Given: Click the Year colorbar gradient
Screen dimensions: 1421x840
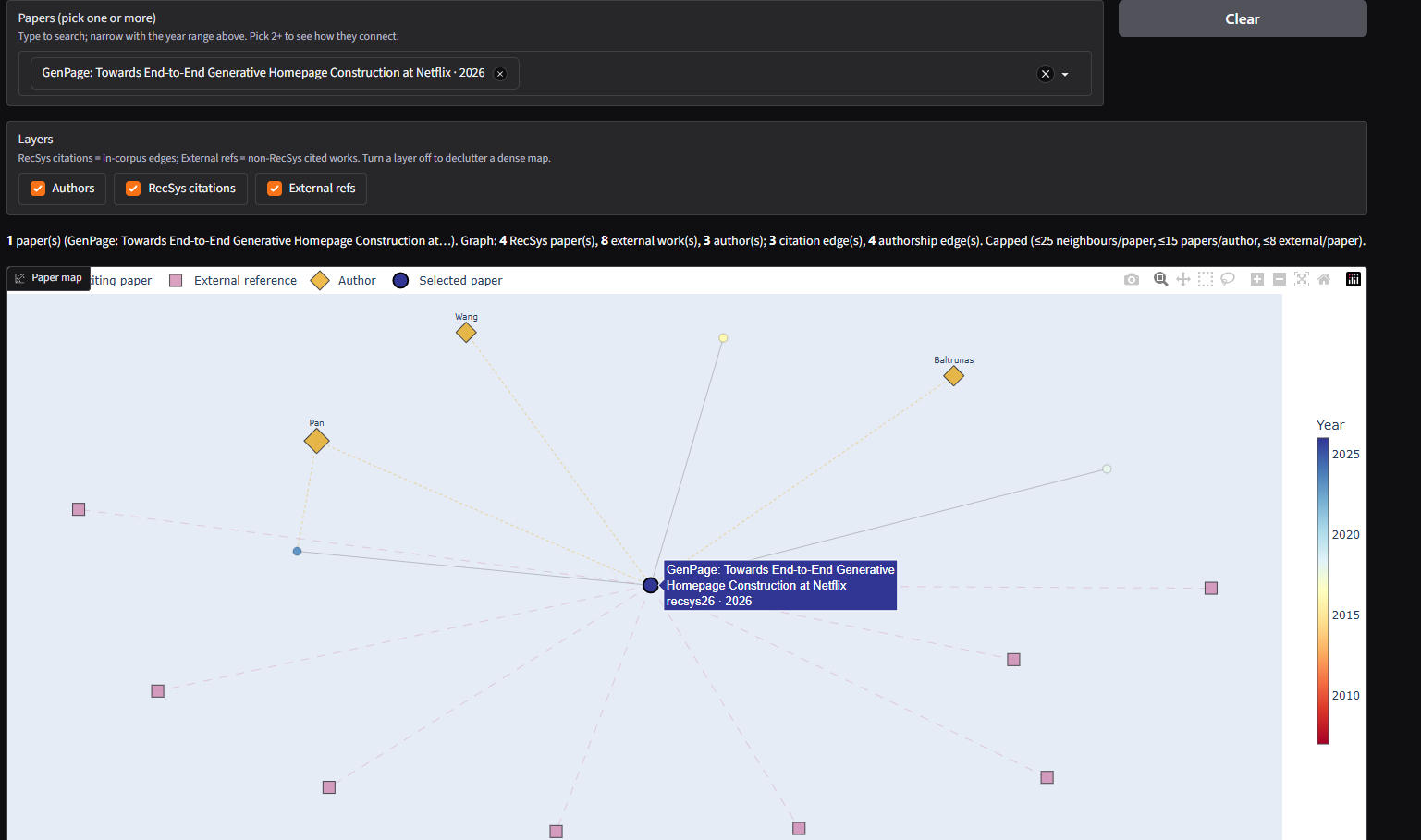Looking at the screenshot, I should pyautogui.click(x=1323, y=590).
